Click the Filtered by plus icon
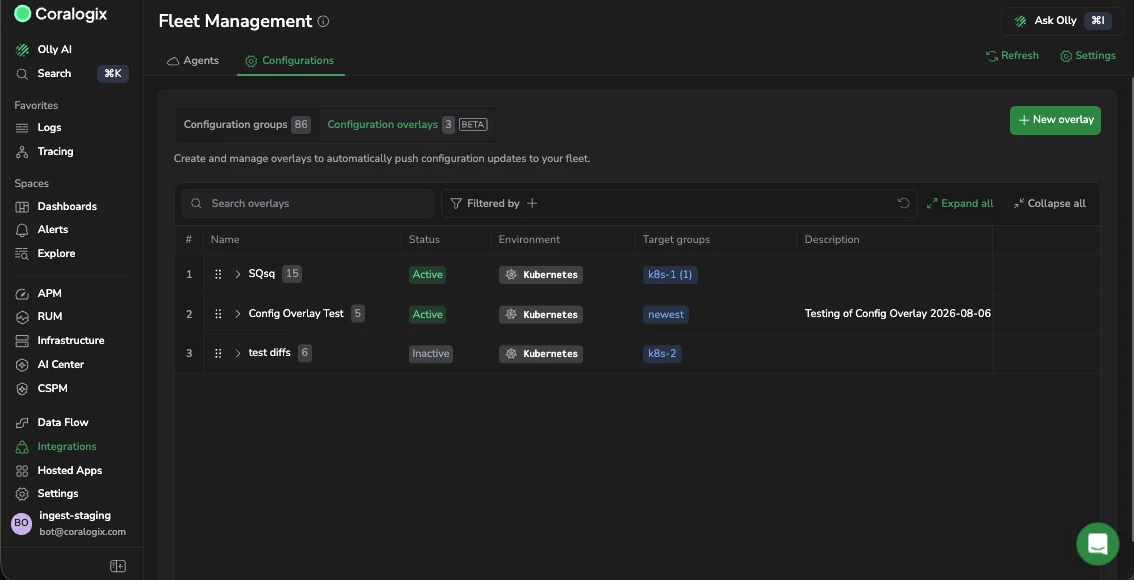Viewport: 1134px width, 580px height. point(532,204)
